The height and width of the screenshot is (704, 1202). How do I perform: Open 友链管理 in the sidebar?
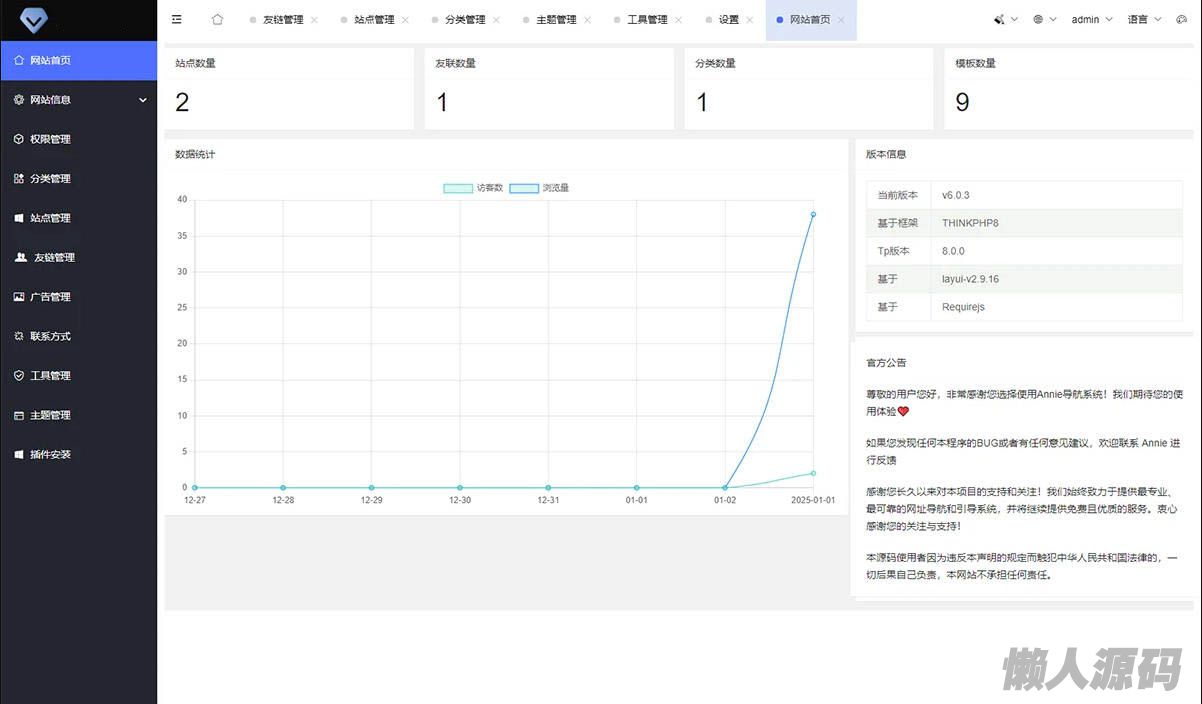54,257
